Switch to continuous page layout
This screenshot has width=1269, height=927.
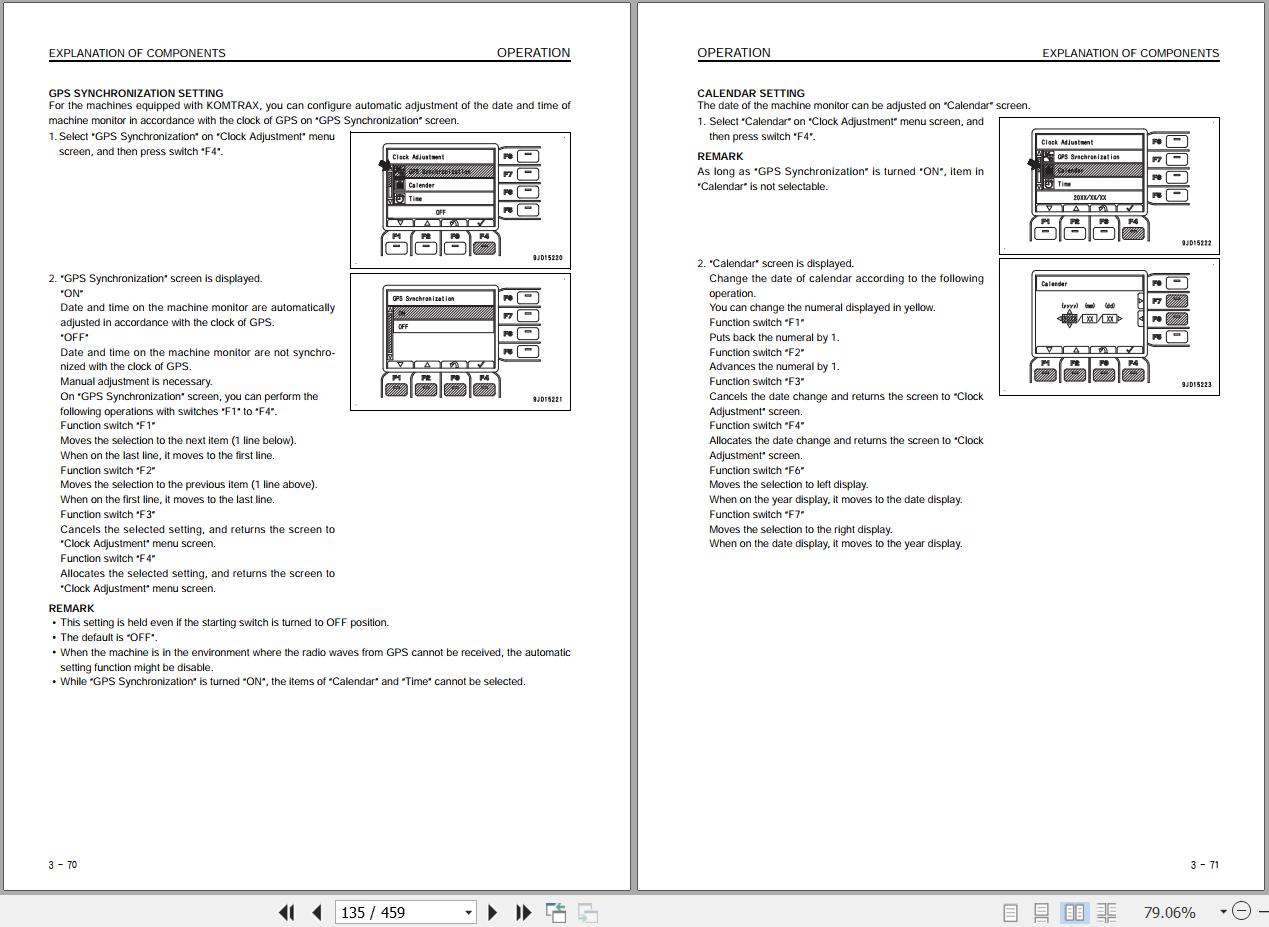(x=1041, y=912)
